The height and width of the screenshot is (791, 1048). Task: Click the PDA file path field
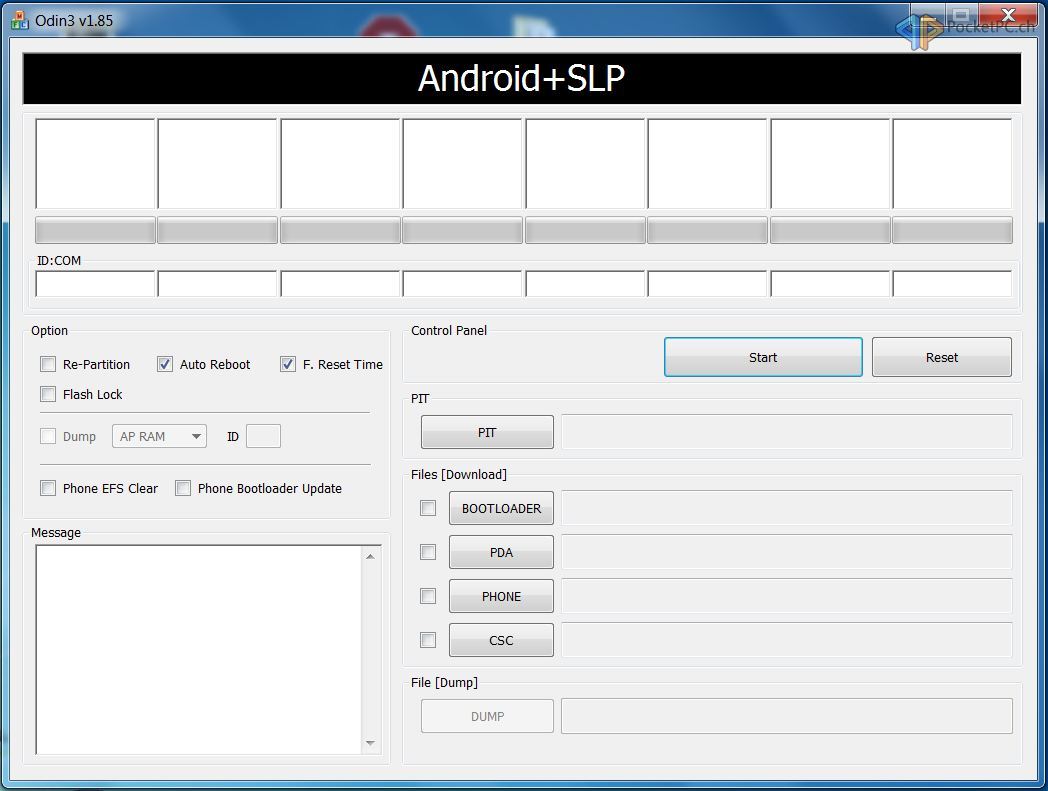pyautogui.click(x=787, y=552)
